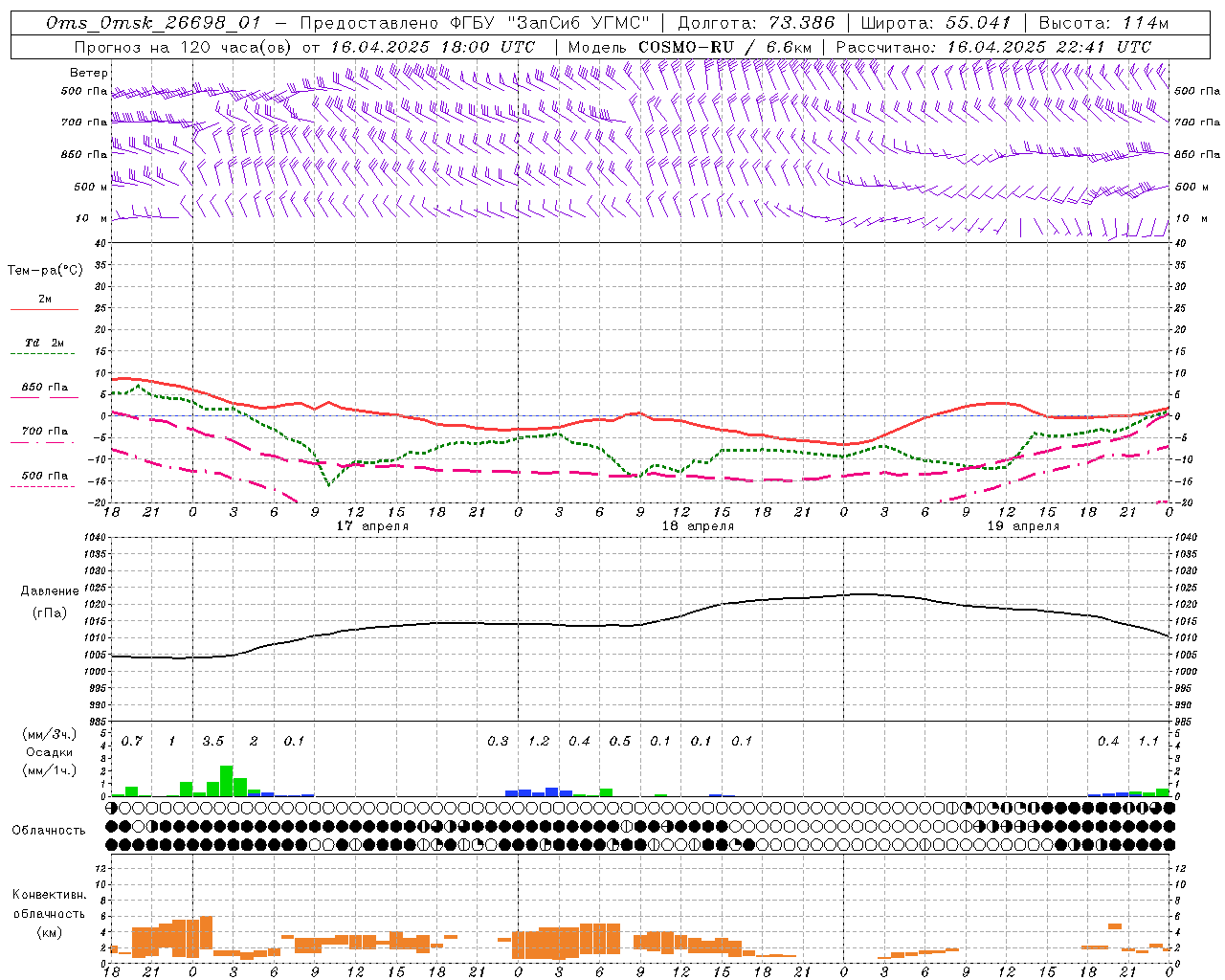Click the Давление panel label
Viewport: 1225px width, 980px height.
pyautogui.click(x=50, y=591)
